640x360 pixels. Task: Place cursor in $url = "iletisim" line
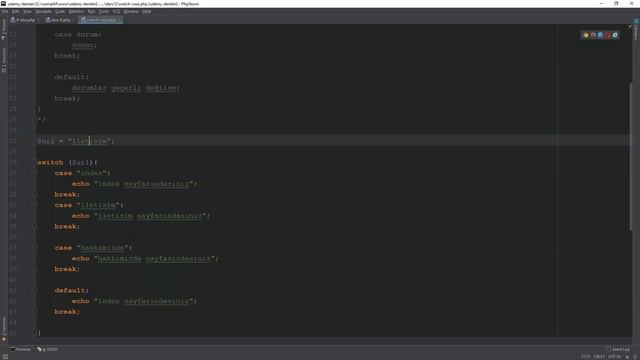pyautogui.click(x=333, y=141)
